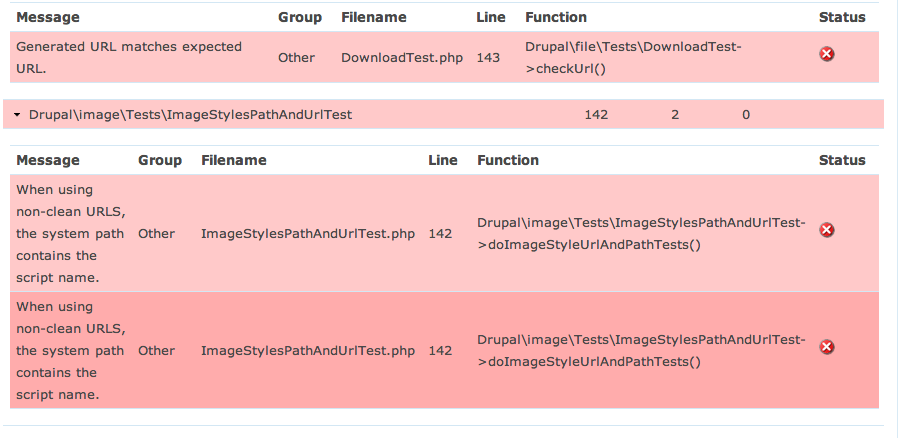Click the Drupal\image\Tests\ImageStylesPathAndUrlTest group title
Viewport: 914px width, 438px height.
tap(190, 115)
